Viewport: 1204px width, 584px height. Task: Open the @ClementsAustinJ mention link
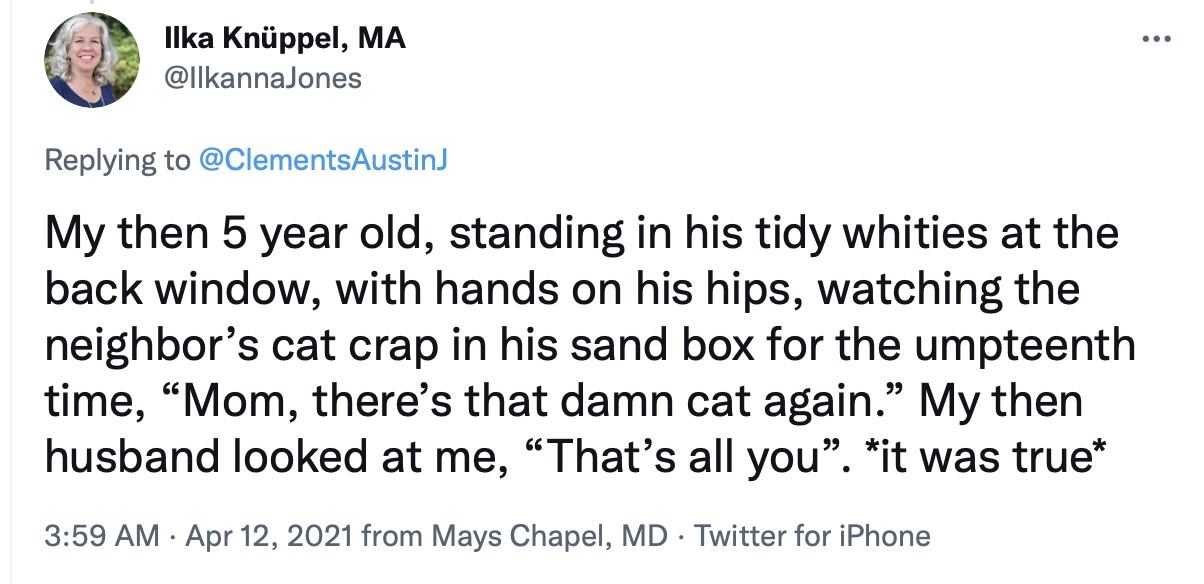tap(324, 161)
